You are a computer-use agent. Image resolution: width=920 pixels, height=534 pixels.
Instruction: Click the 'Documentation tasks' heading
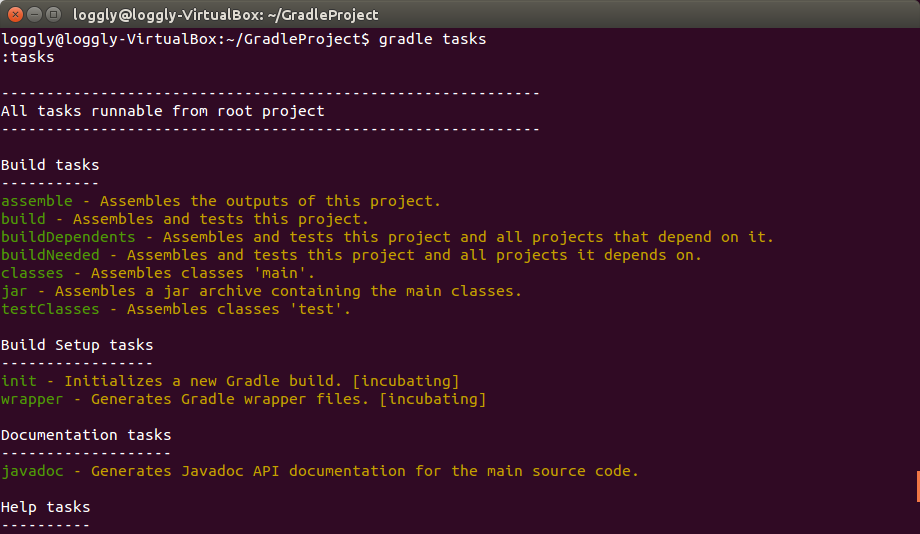(x=86, y=435)
